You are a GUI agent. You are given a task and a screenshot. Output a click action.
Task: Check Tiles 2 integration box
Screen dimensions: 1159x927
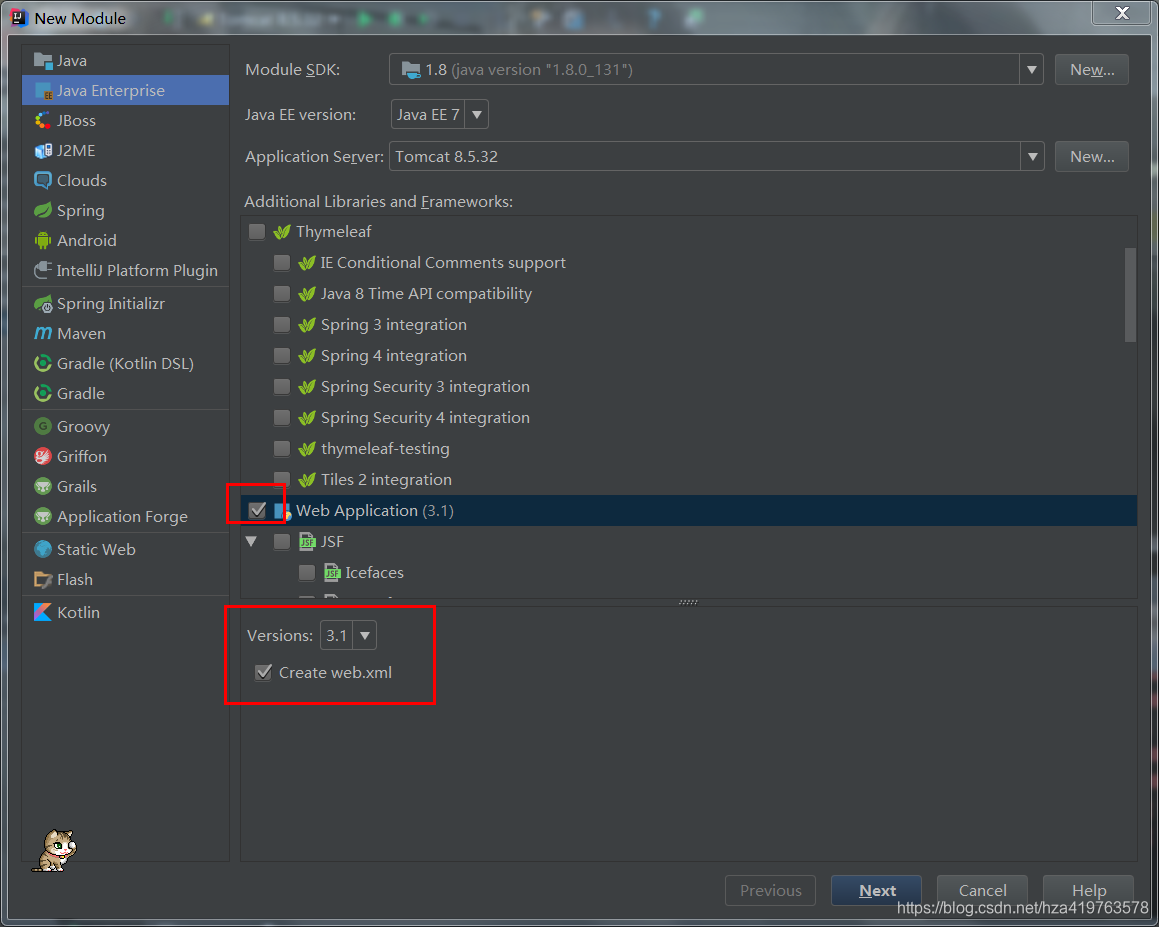click(x=282, y=480)
